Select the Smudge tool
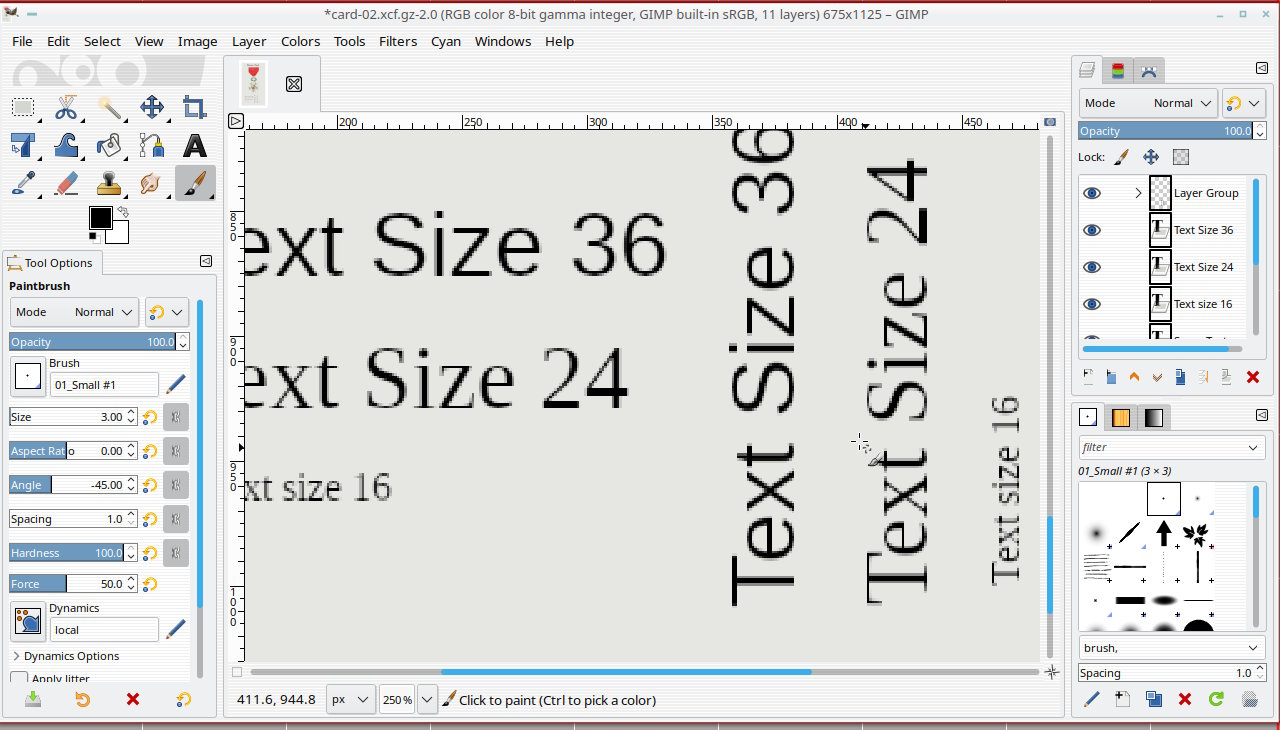The image size is (1280, 730). (x=152, y=184)
